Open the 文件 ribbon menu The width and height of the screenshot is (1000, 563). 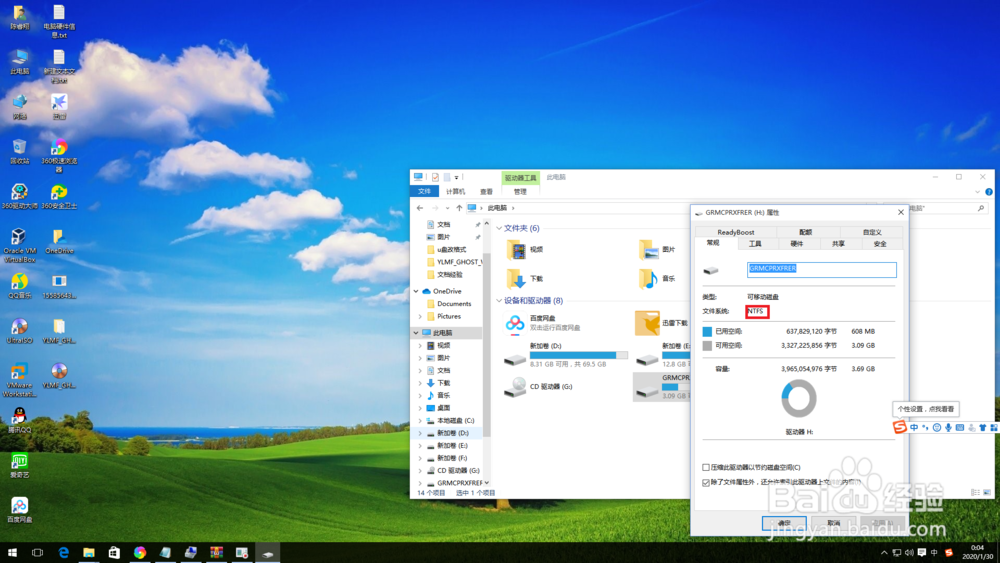click(x=424, y=191)
